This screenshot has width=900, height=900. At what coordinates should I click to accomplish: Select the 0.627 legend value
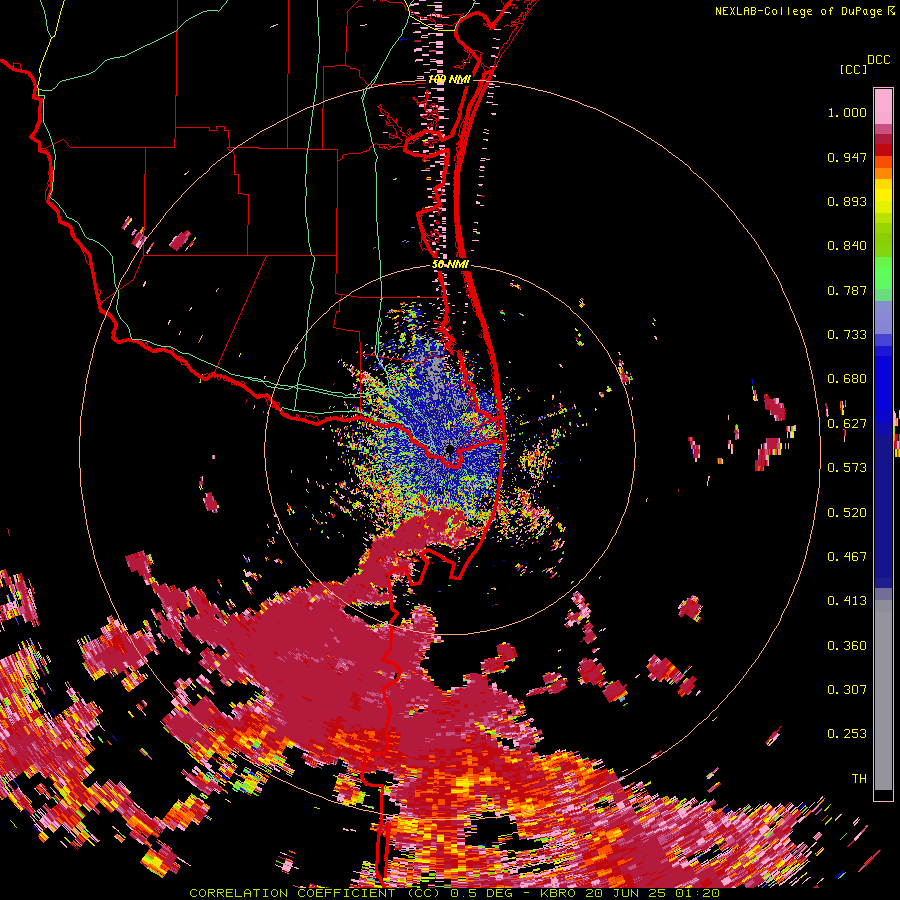click(847, 424)
